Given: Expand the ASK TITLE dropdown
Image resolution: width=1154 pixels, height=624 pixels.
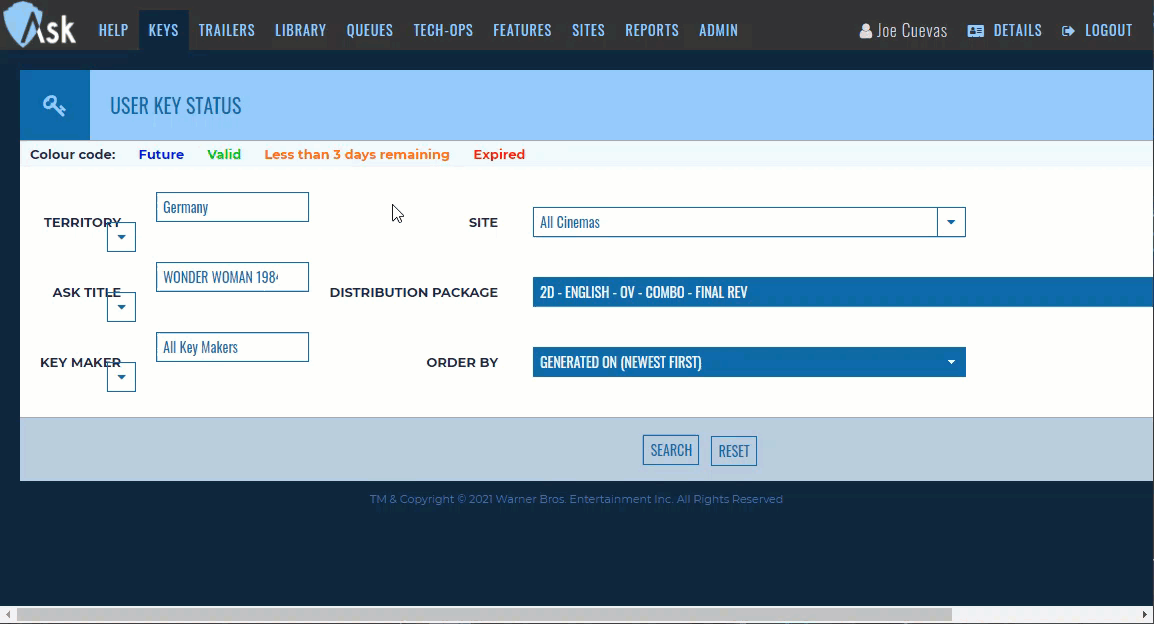Looking at the screenshot, I should tap(121, 307).
